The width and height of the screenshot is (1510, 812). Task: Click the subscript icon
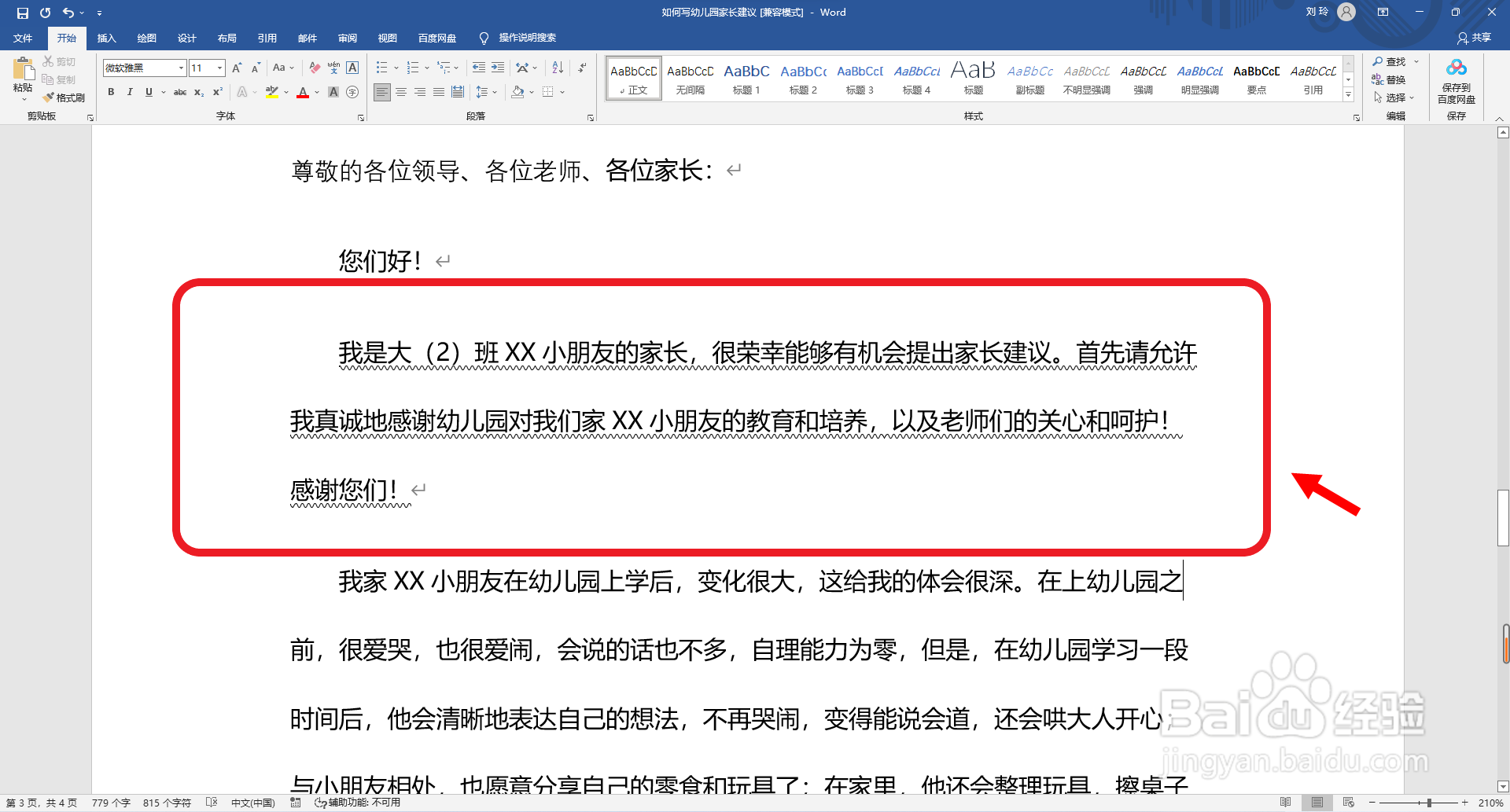tap(198, 92)
